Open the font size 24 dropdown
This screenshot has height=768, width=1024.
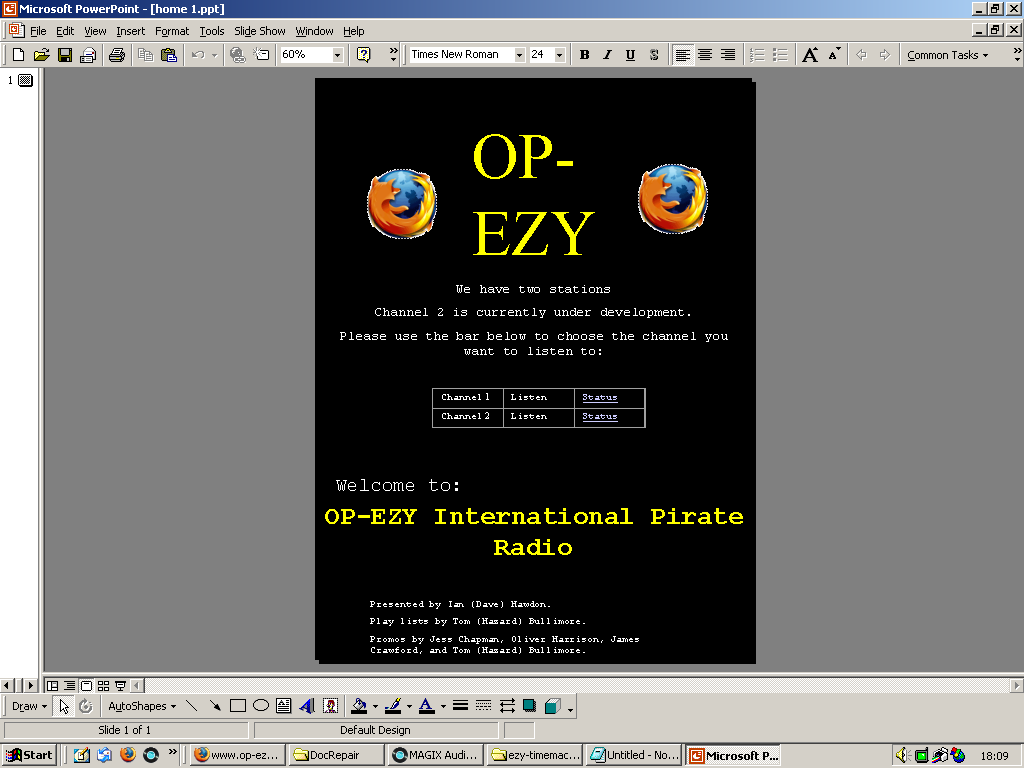tap(559, 55)
